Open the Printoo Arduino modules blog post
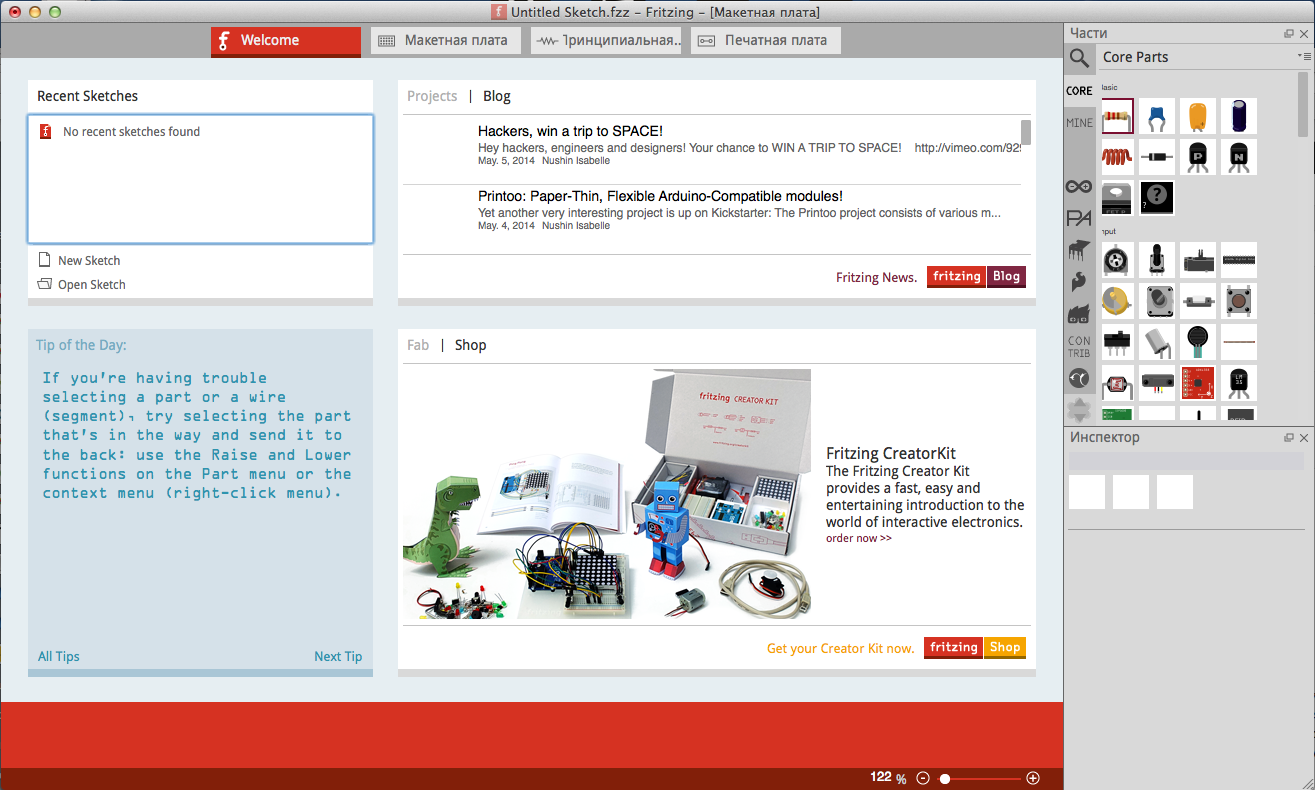 click(x=660, y=196)
